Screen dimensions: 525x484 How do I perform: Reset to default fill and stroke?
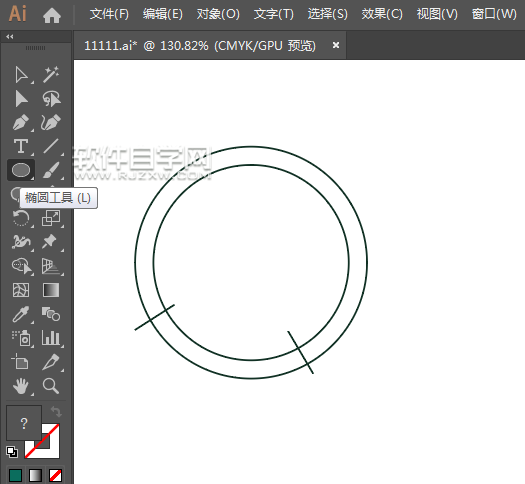click(12, 452)
